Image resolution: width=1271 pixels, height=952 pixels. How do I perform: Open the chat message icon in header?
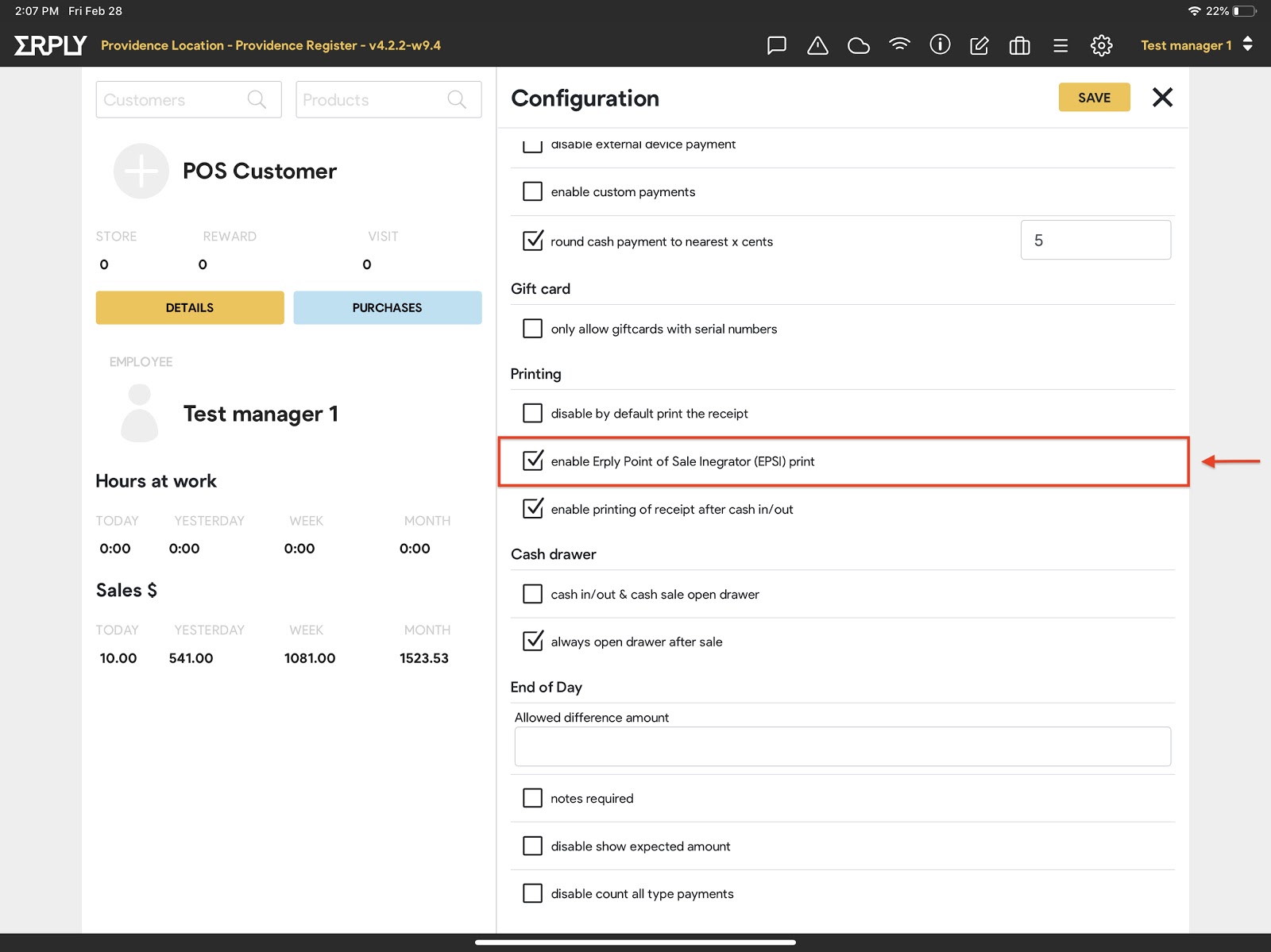tap(776, 45)
